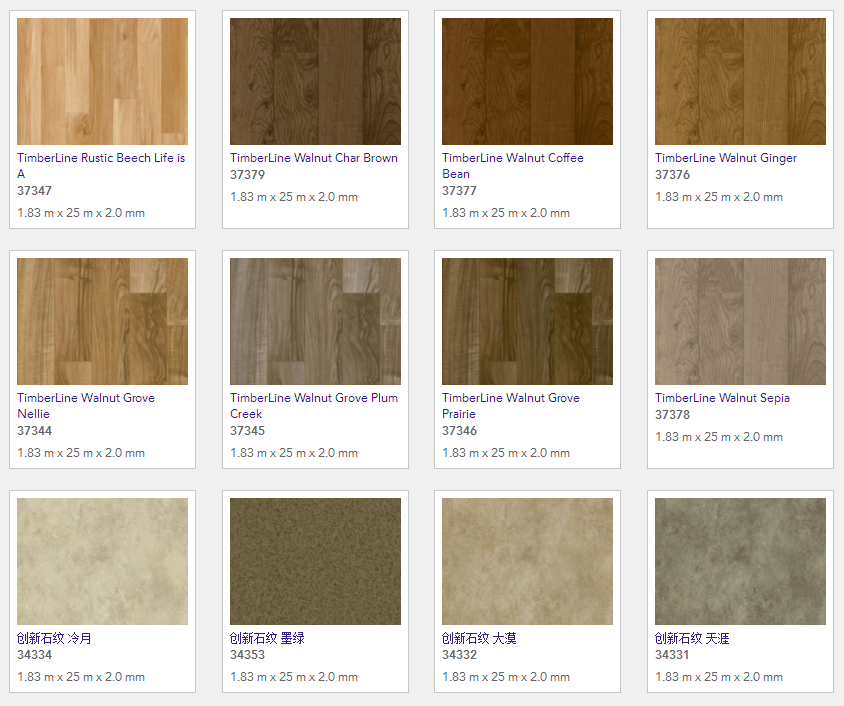Click the 创新石纹 墨绿 product link

pyautogui.click(x=267, y=638)
